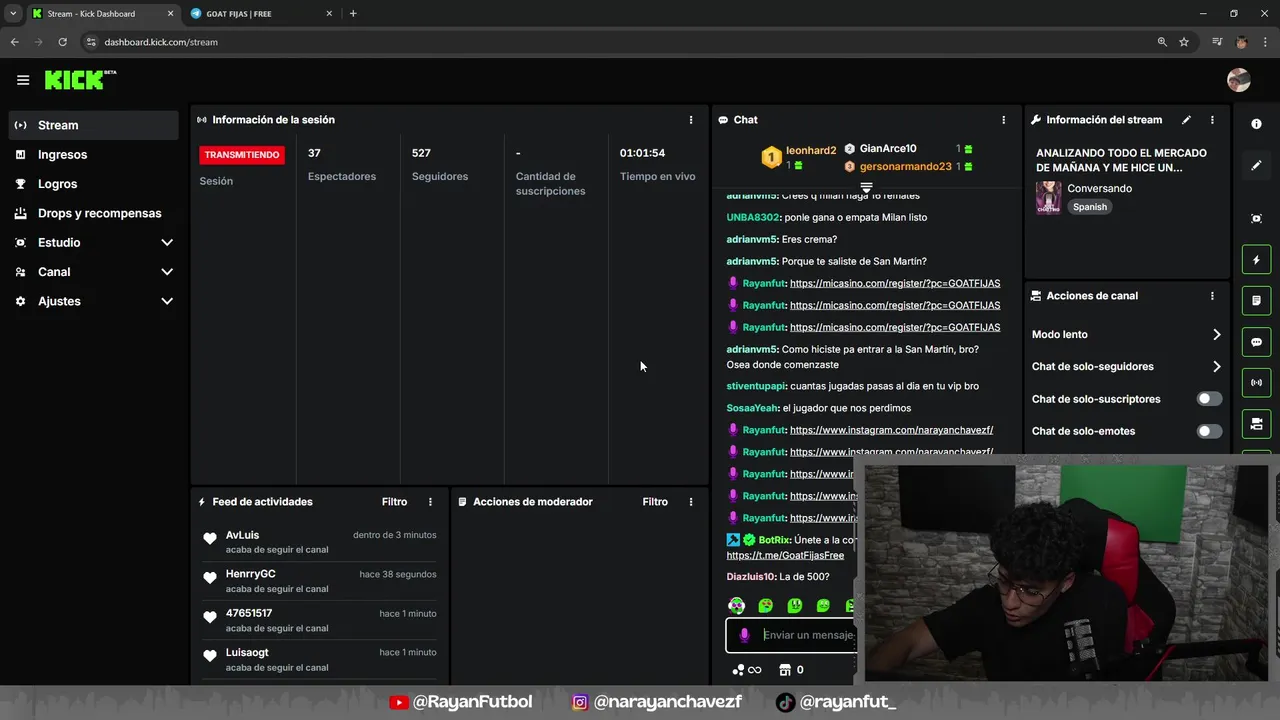
Task: Toggle Chat de solo-suscriptores switch
Action: 1209,399
